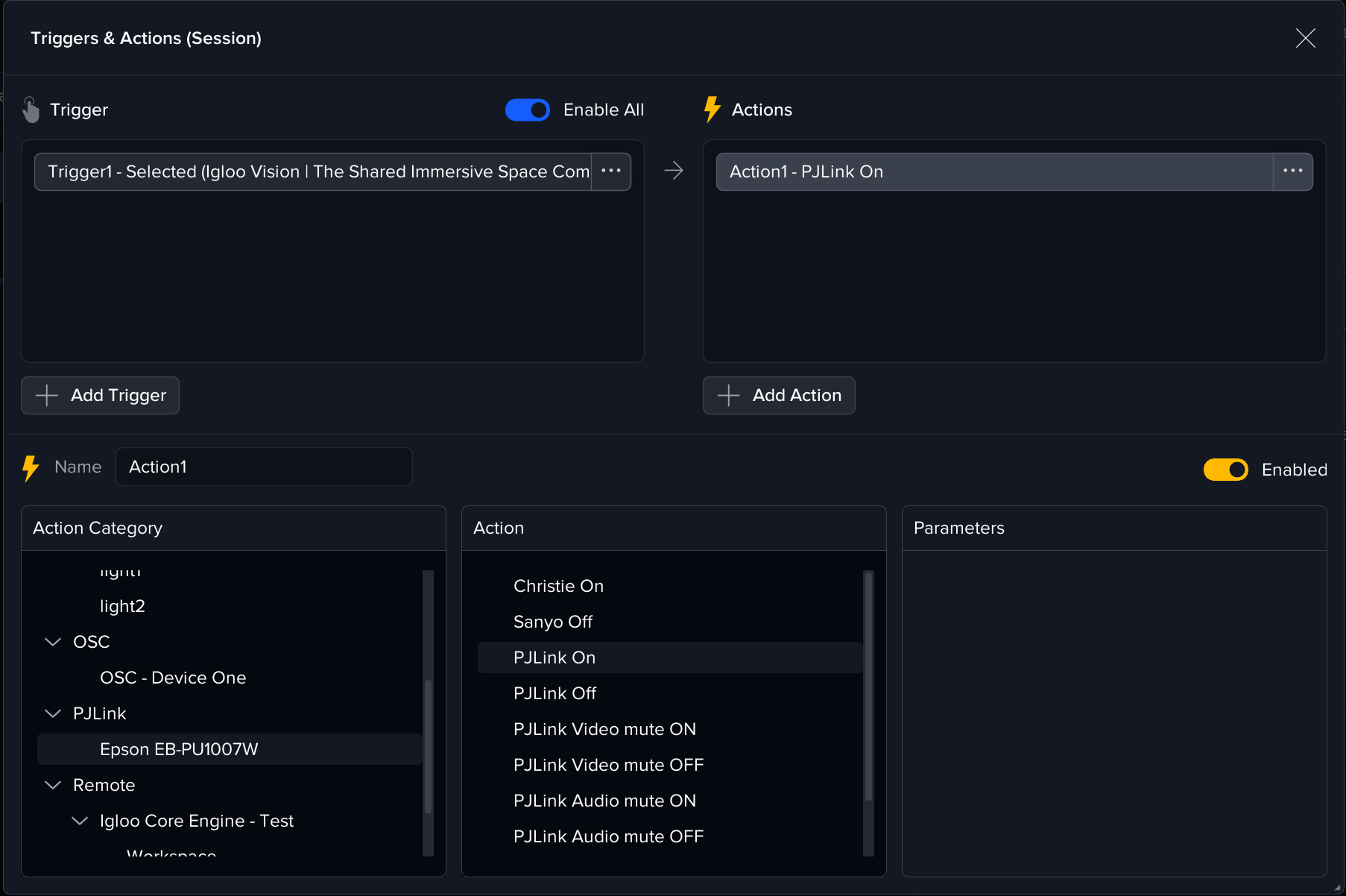Click the Action Category scrollbar
Viewport: 1346px width, 896px height.
[x=428, y=745]
